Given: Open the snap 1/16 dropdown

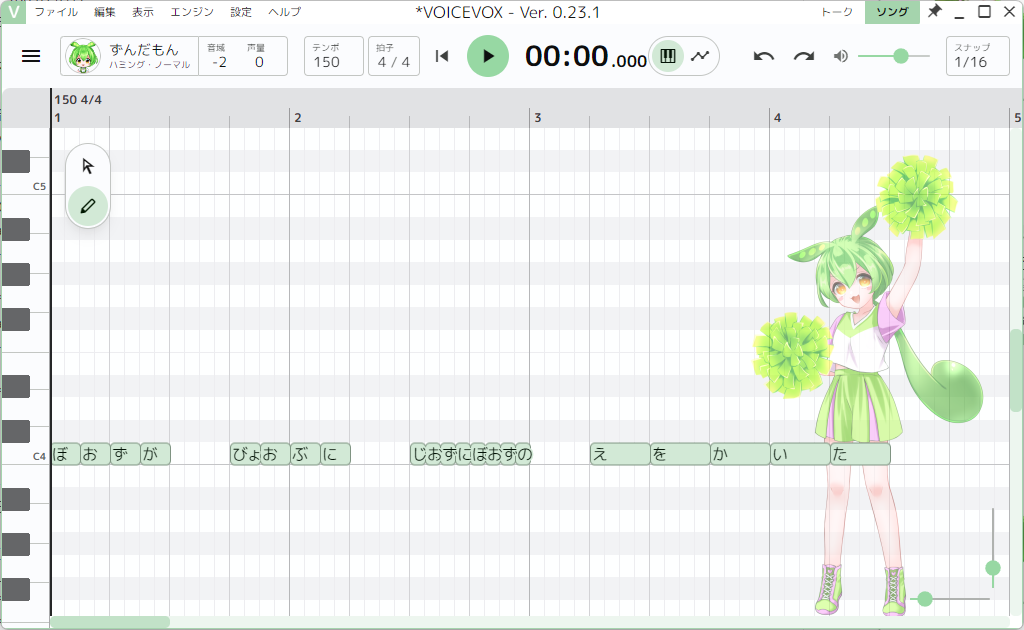Looking at the screenshot, I should click(x=978, y=56).
